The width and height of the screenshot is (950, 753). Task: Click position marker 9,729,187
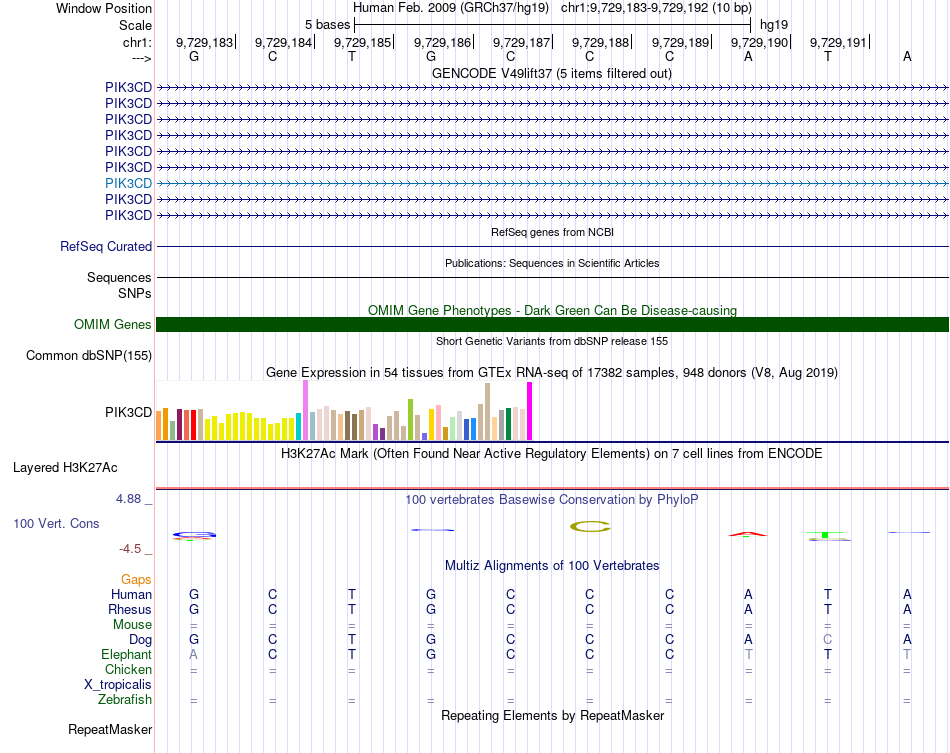tap(522, 42)
